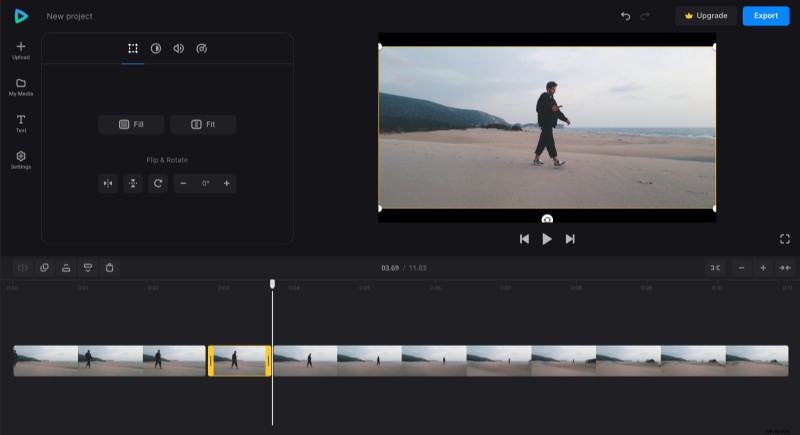The image size is (800, 435).
Task: Switch to the Speed tab
Action: 202,48
